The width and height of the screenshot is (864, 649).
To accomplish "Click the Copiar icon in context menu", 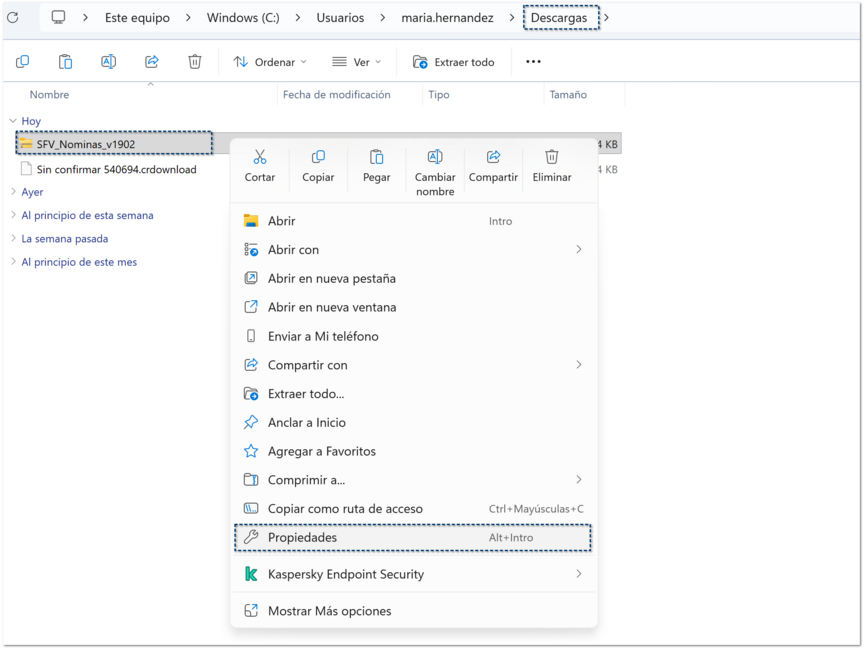I will click(318, 158).
